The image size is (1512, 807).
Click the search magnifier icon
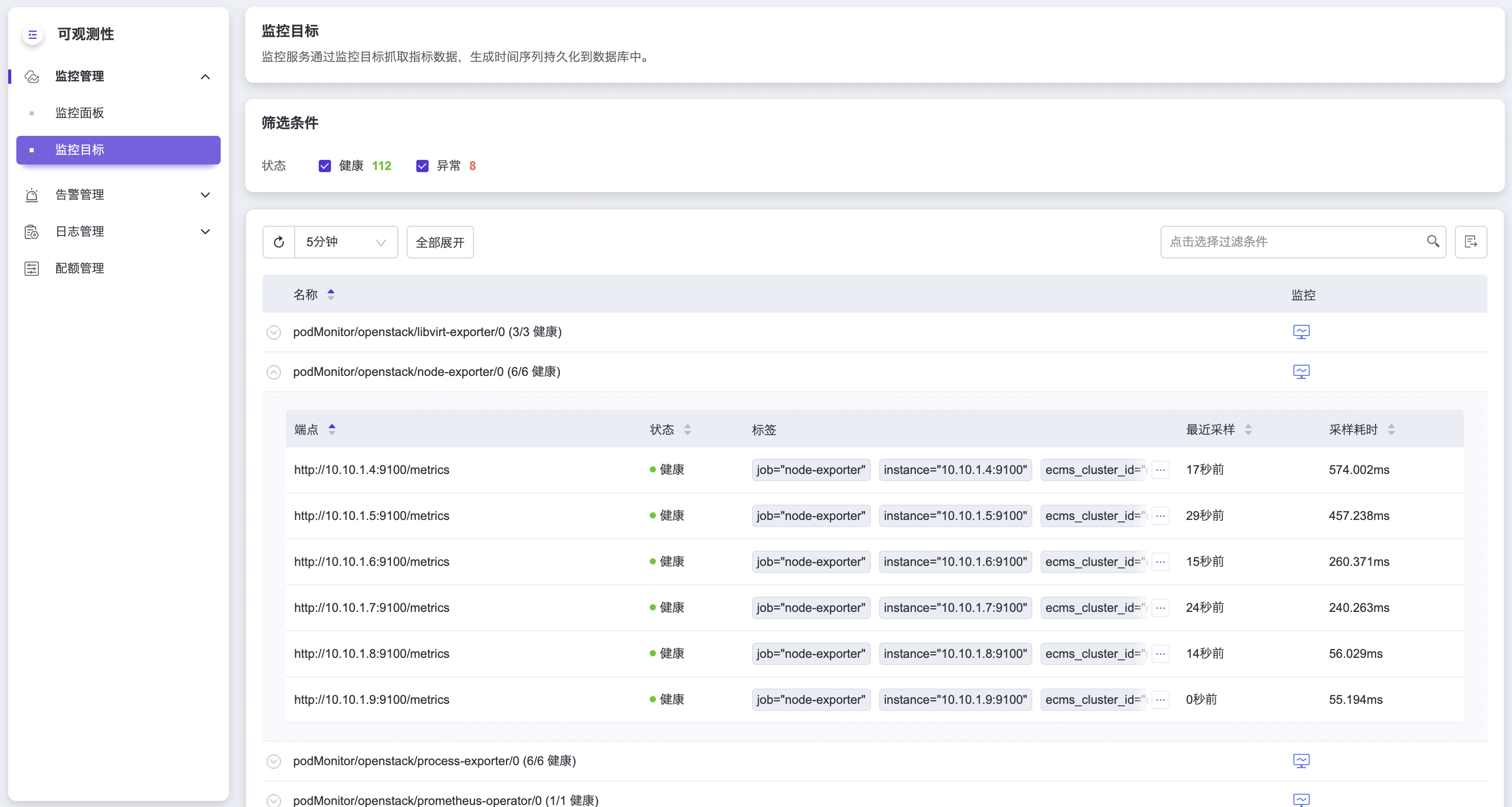coord(1433,241)
